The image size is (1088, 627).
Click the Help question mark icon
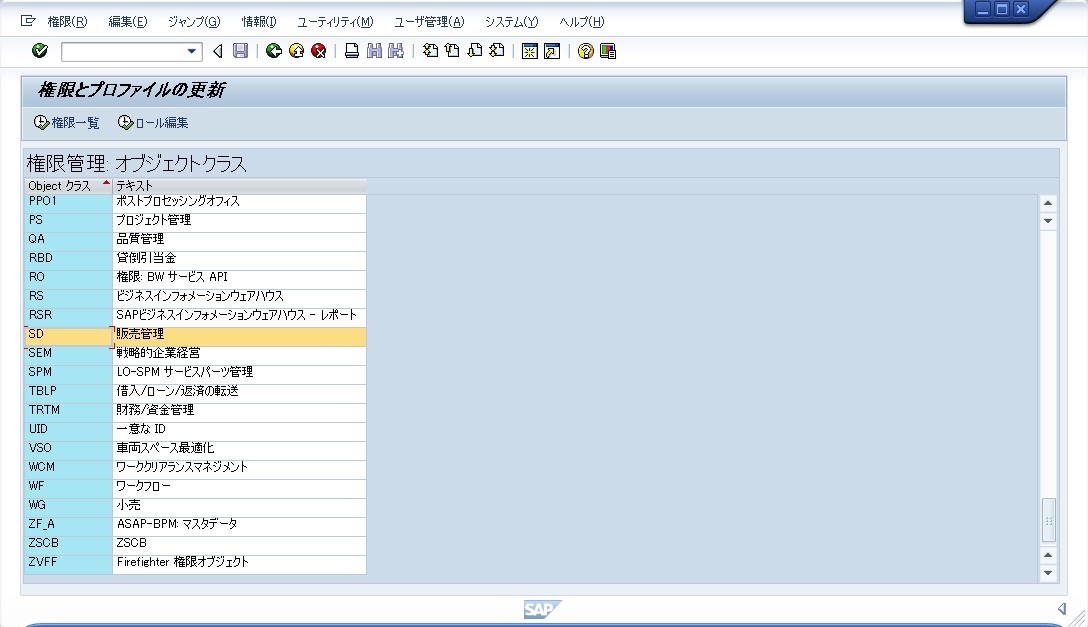(x=585, y=51)
